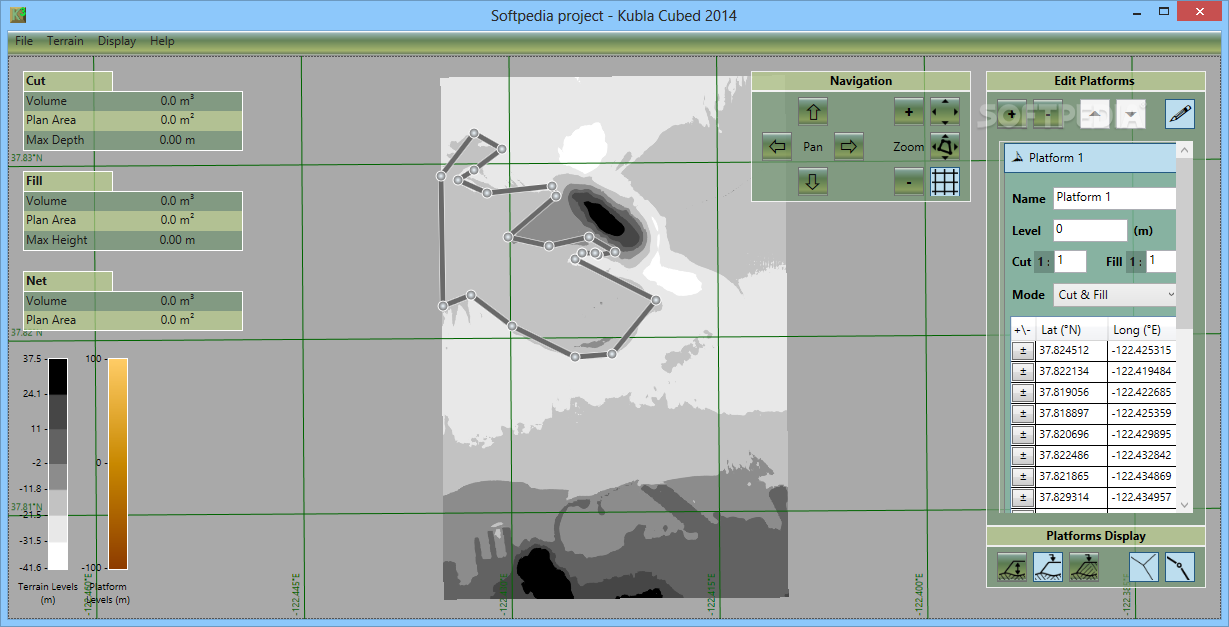Click the ± button for latitude 37.829314
Screen dimensions: 1229x627
point(1023,497)
